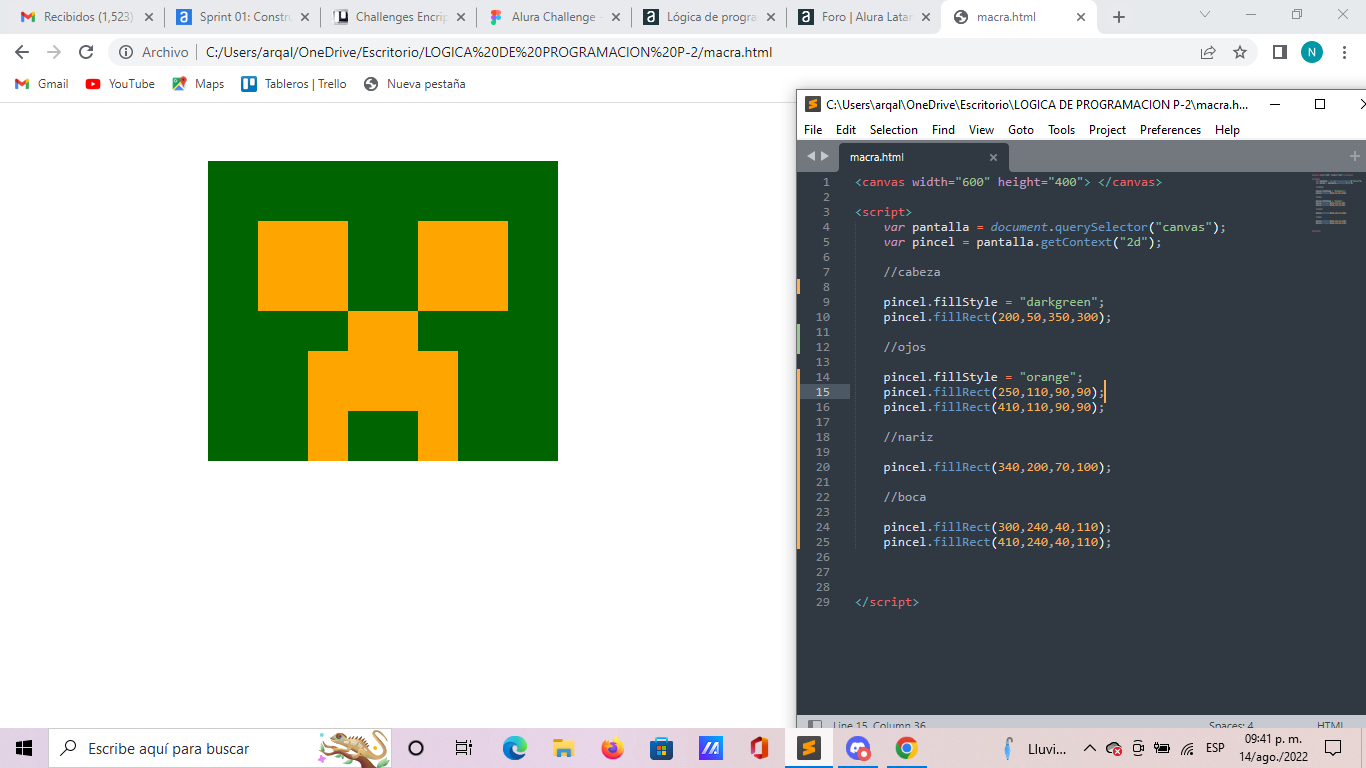Screen dimensions: 1366x768
Task: Open Microsoft Store from taskbar
Action: coord(661,748)
